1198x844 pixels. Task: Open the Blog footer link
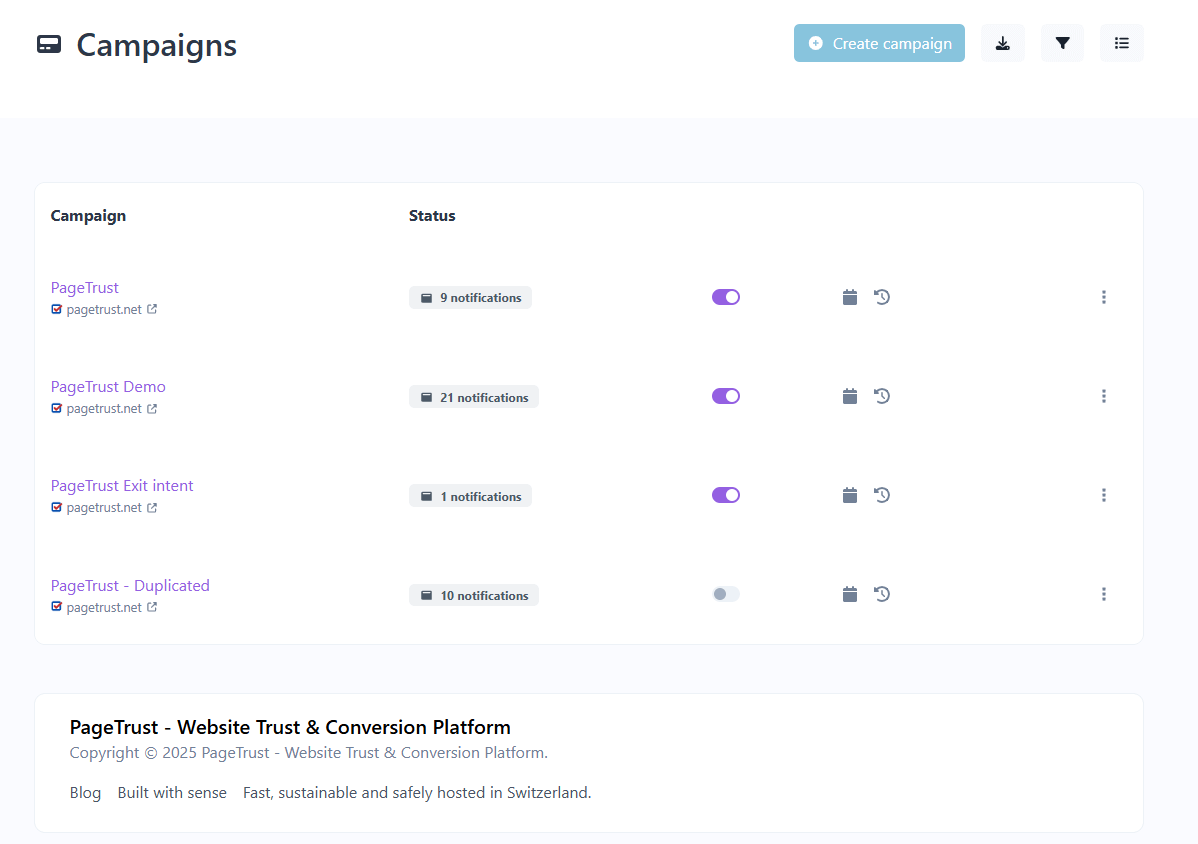click(x=85, y=793)
